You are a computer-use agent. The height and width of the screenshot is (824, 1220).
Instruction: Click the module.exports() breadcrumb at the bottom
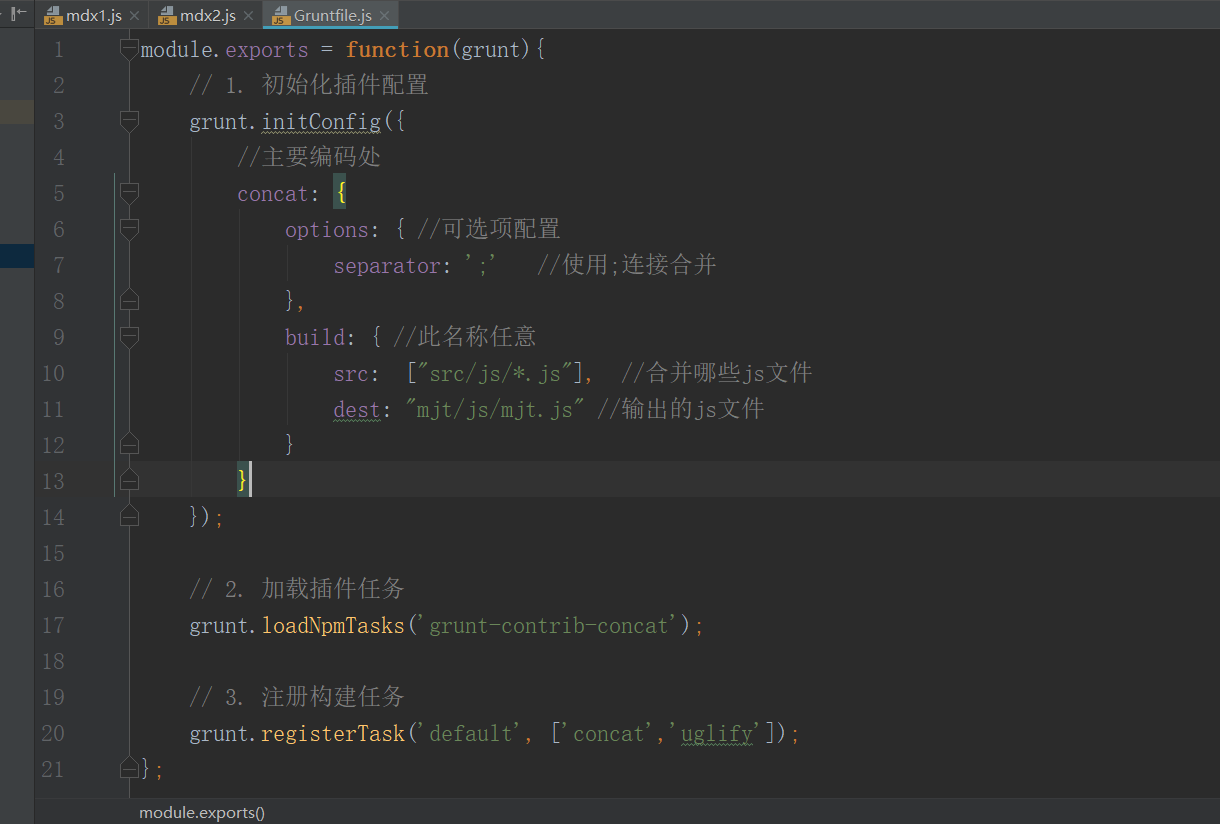[x=202, y=813]
